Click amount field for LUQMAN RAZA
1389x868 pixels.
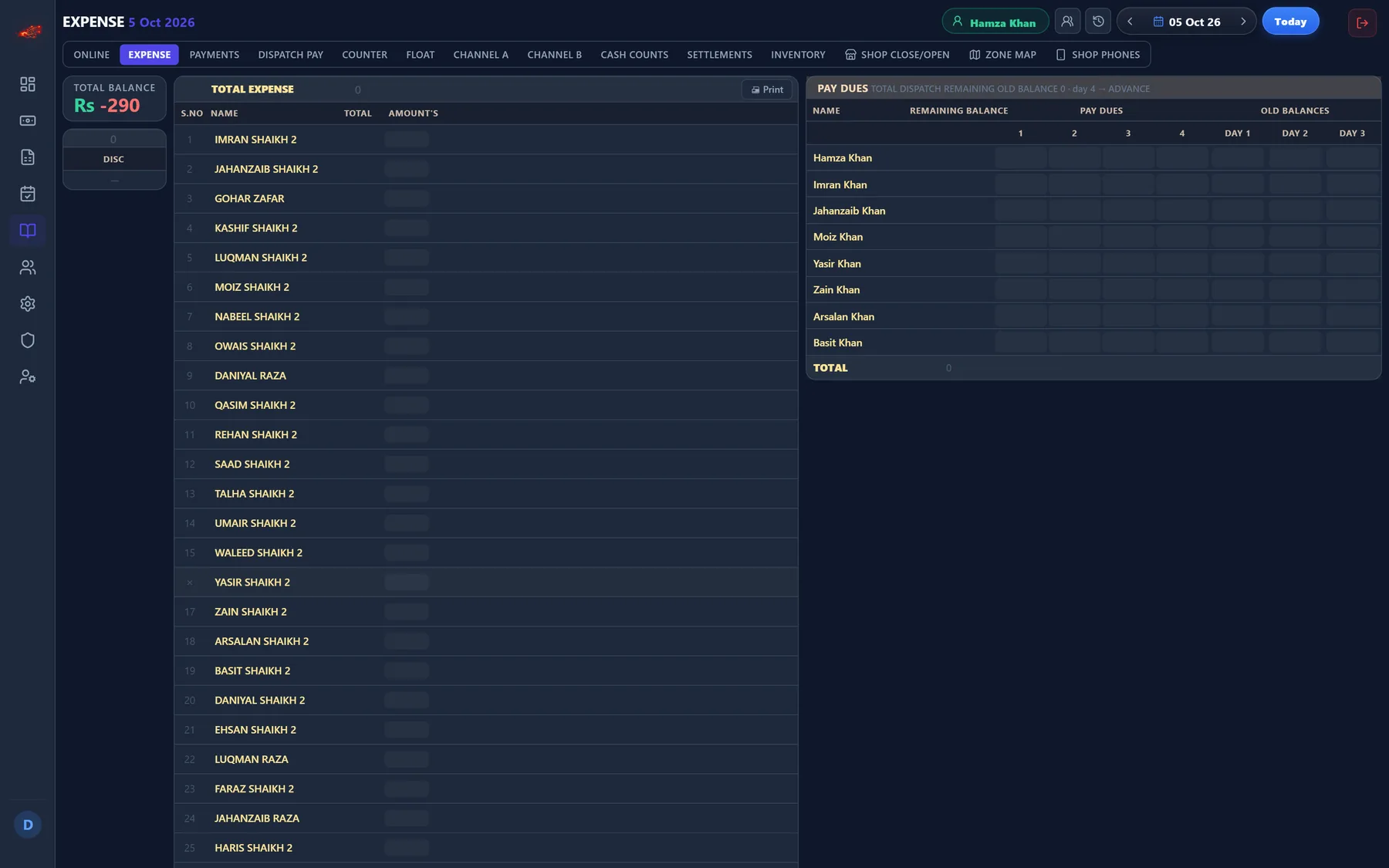(x=407, y=759)
